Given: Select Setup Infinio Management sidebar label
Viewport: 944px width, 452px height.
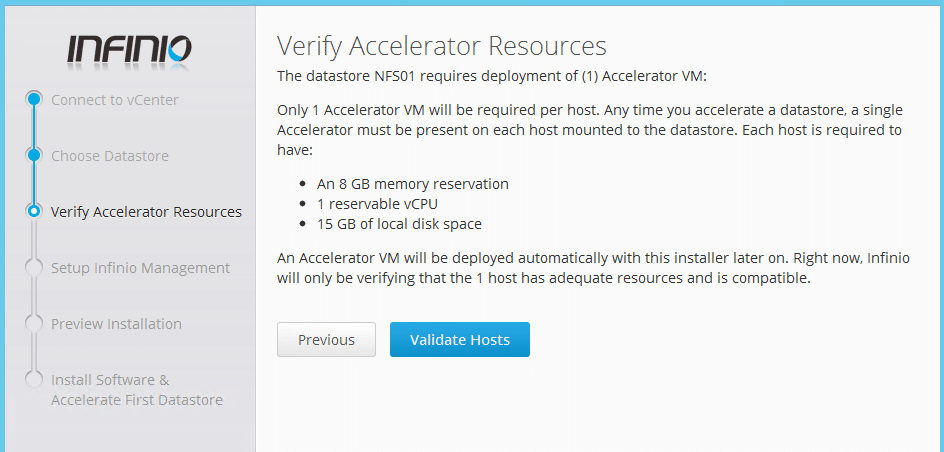Looking at the screenshot, I should (x=140, y=268).
